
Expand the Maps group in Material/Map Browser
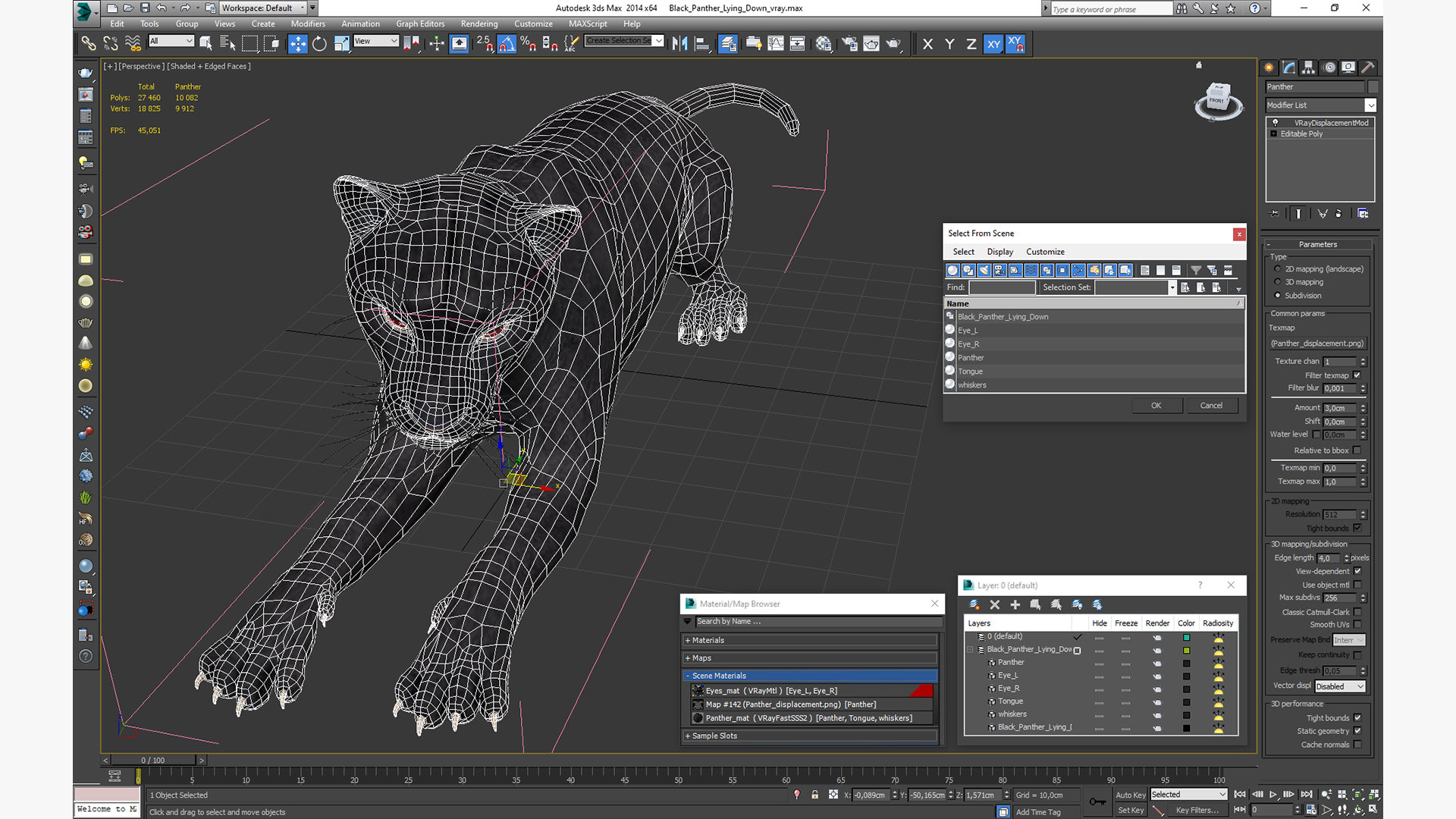pos(809,658)
